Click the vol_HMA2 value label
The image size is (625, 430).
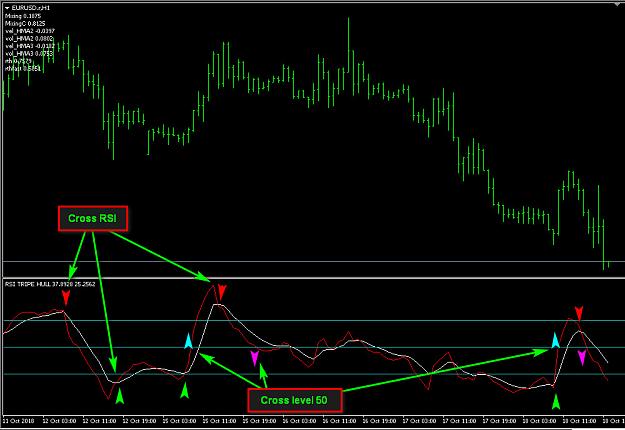(x=29, y=39)
